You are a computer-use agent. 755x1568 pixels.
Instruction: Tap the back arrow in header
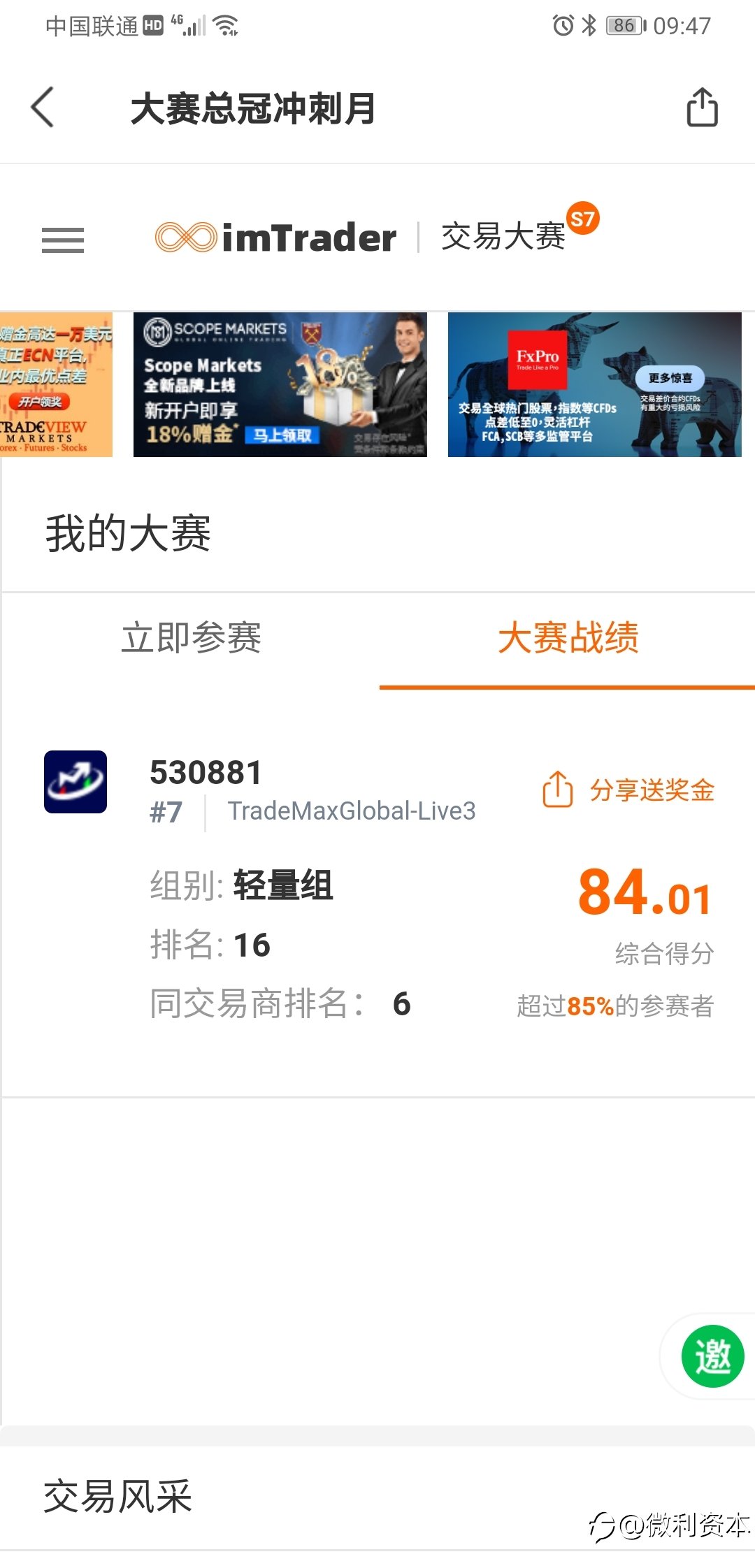(x=43, y=107)
